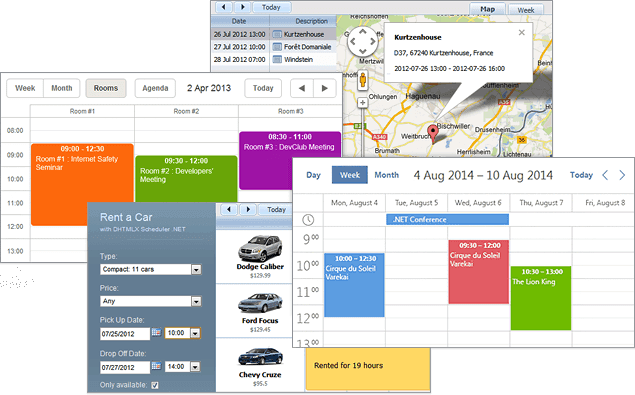
Task: Toggle the Only available checkbox
Action: (155, 385)
